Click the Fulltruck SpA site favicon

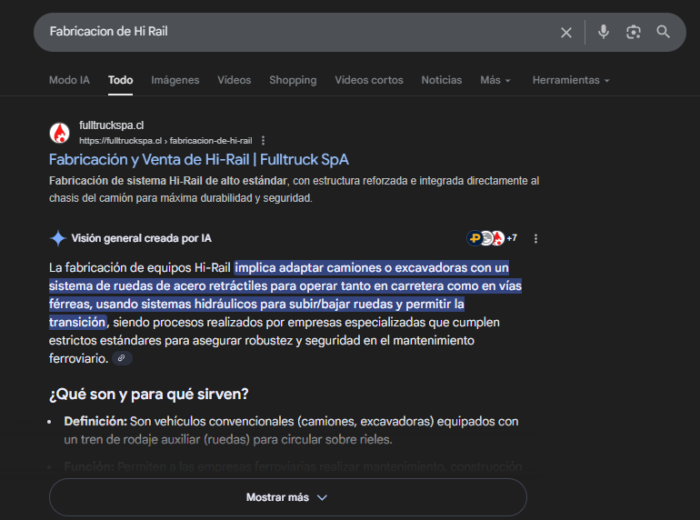[x=60, y=132]
